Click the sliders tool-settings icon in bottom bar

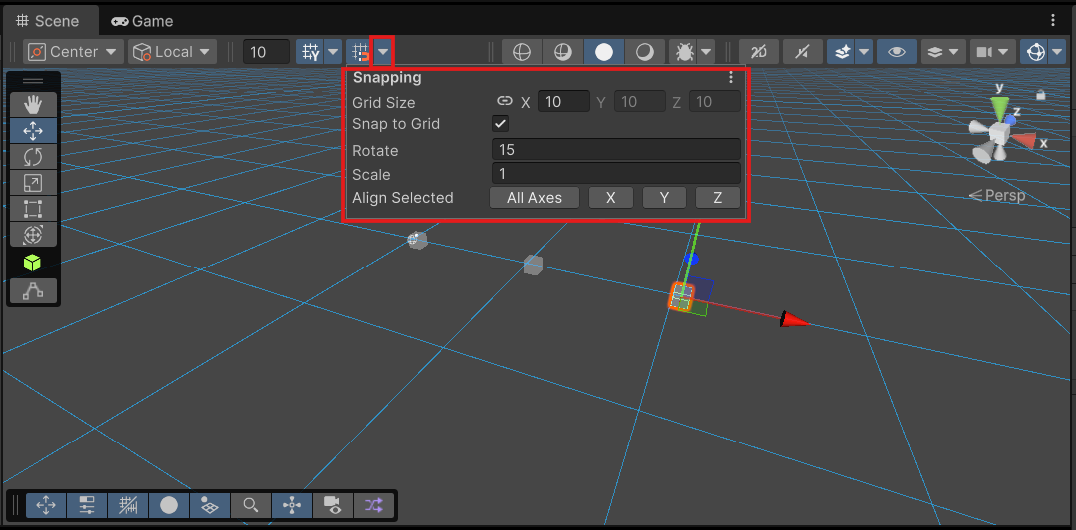87,506
